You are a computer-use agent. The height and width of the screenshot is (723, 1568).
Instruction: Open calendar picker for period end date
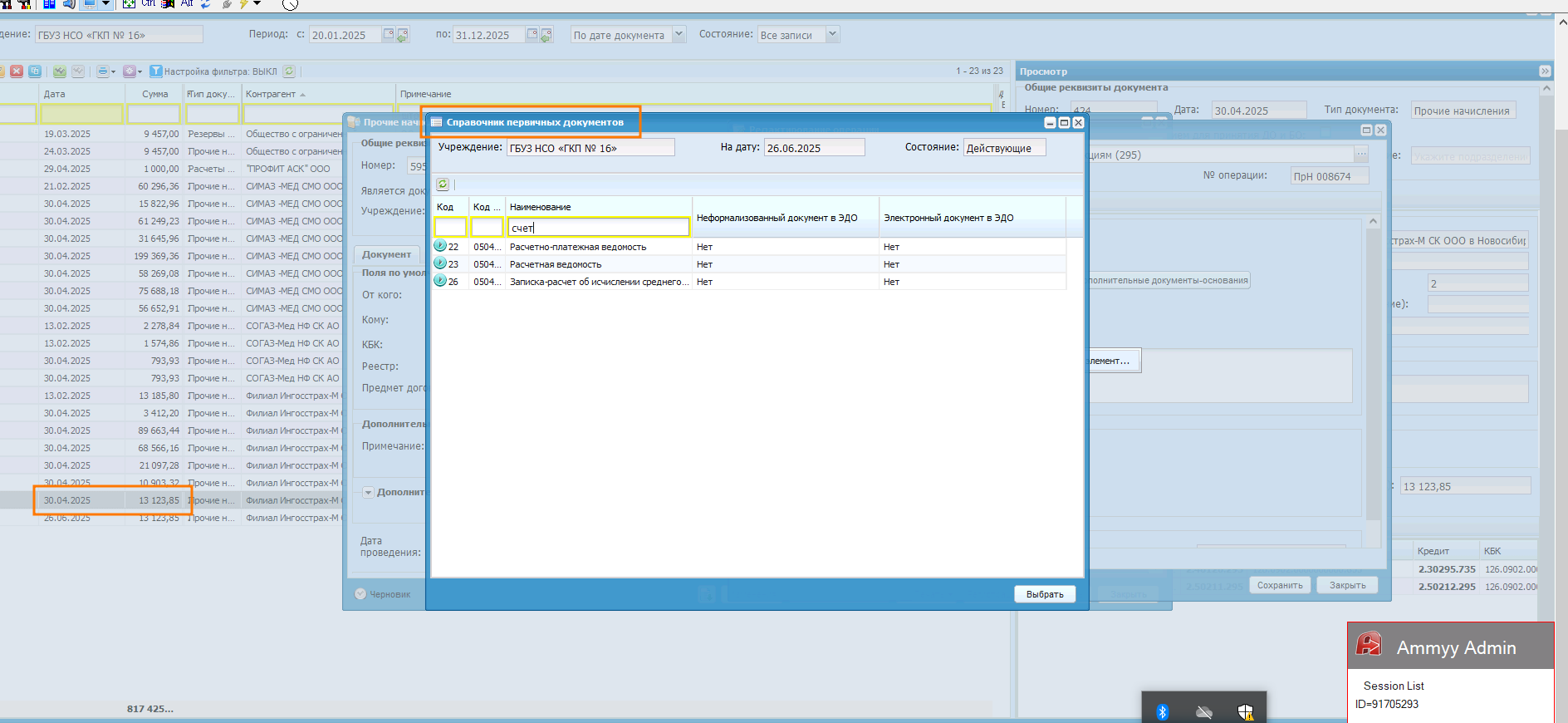[532, 34]
